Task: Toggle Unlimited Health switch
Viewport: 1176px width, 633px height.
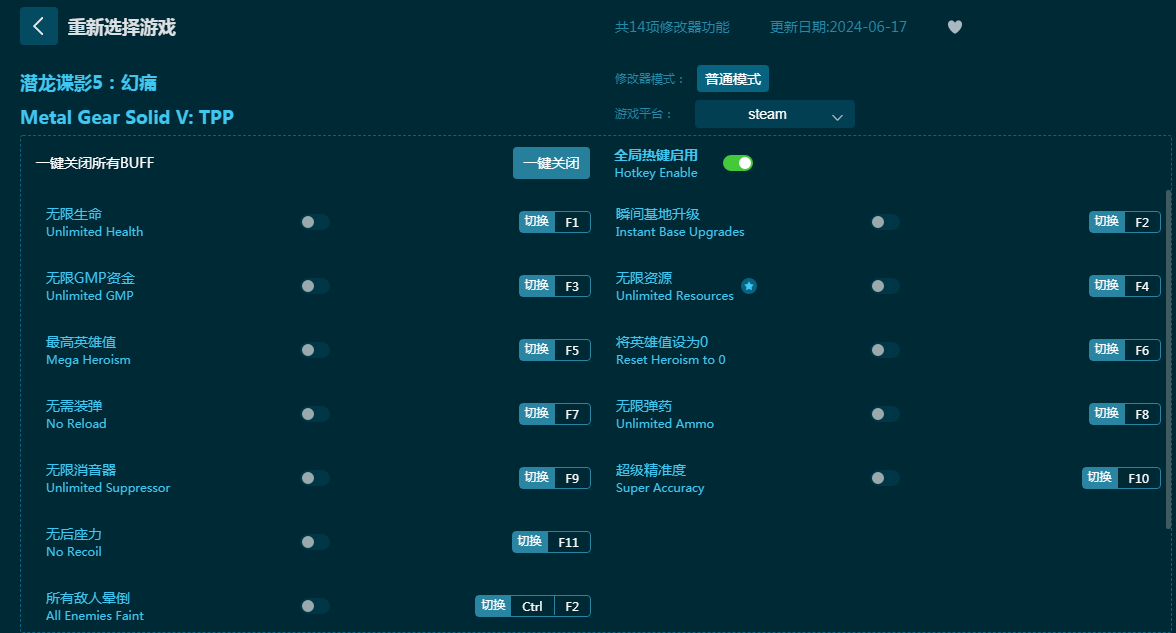Action: point(315,222)
